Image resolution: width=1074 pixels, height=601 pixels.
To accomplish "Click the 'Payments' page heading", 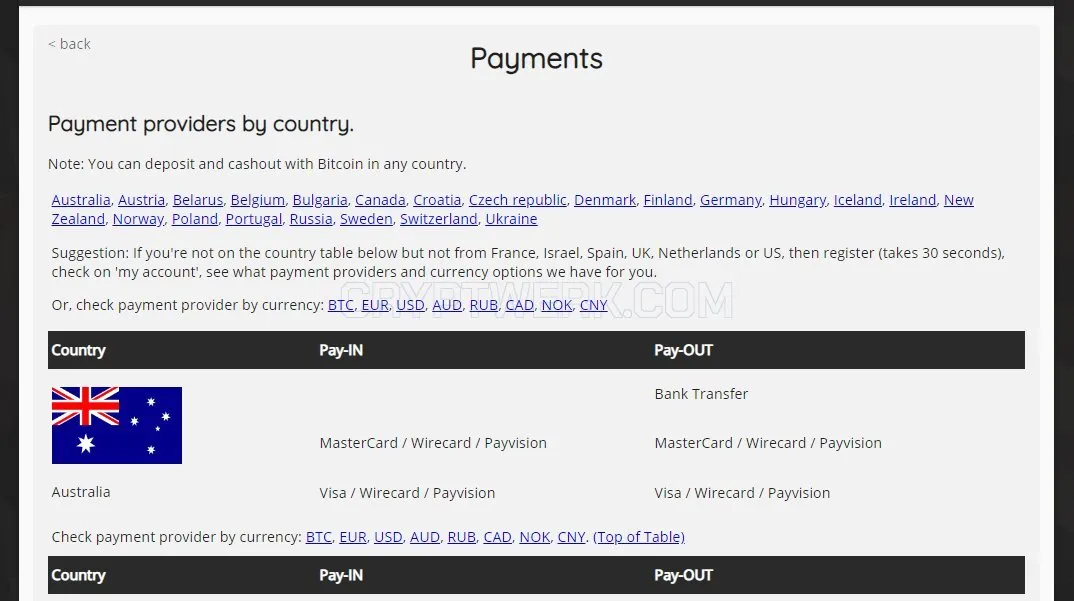I will click(536, 59).
